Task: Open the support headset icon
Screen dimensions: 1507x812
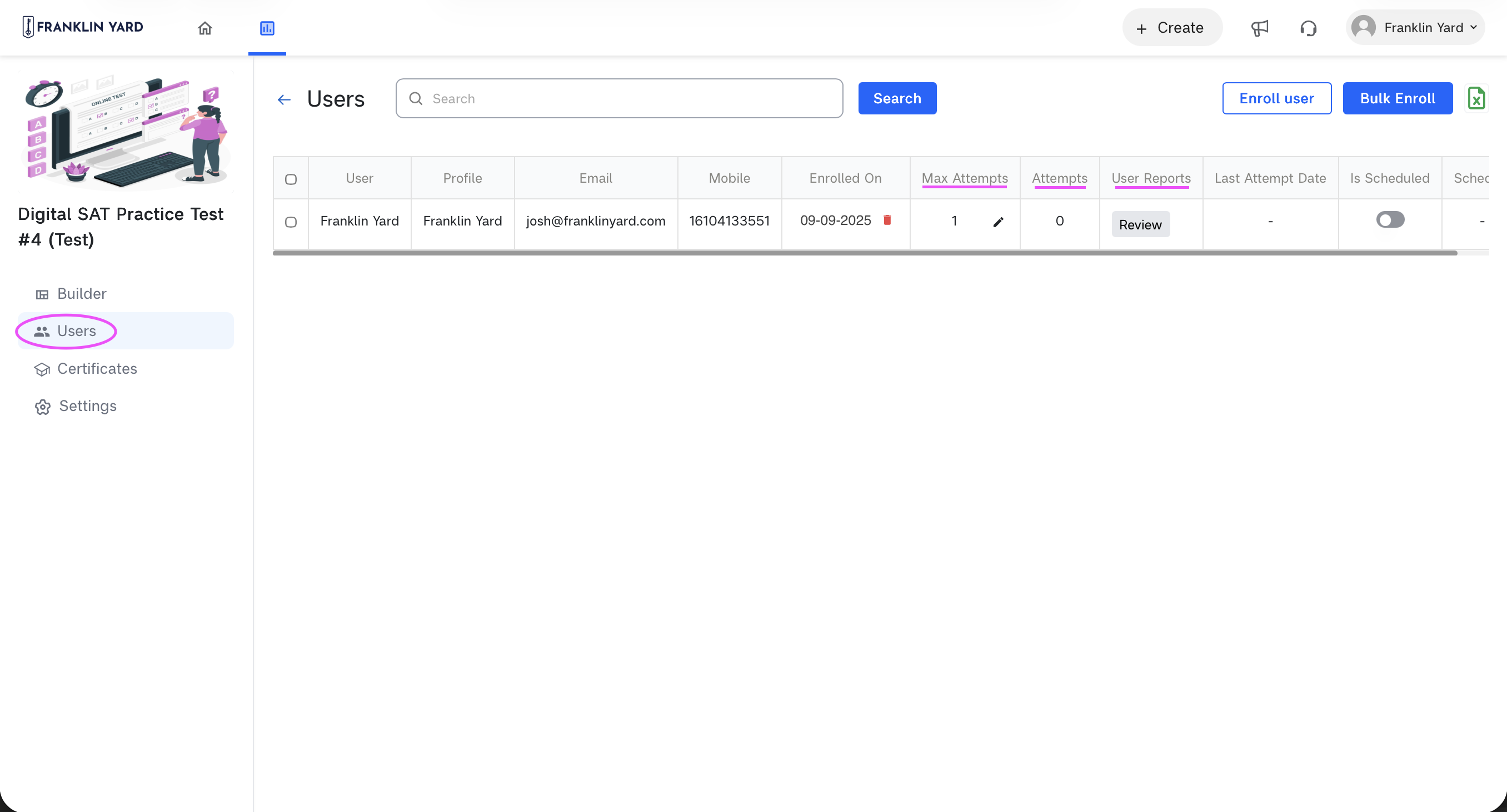Action: click(x=1309, y=28)
